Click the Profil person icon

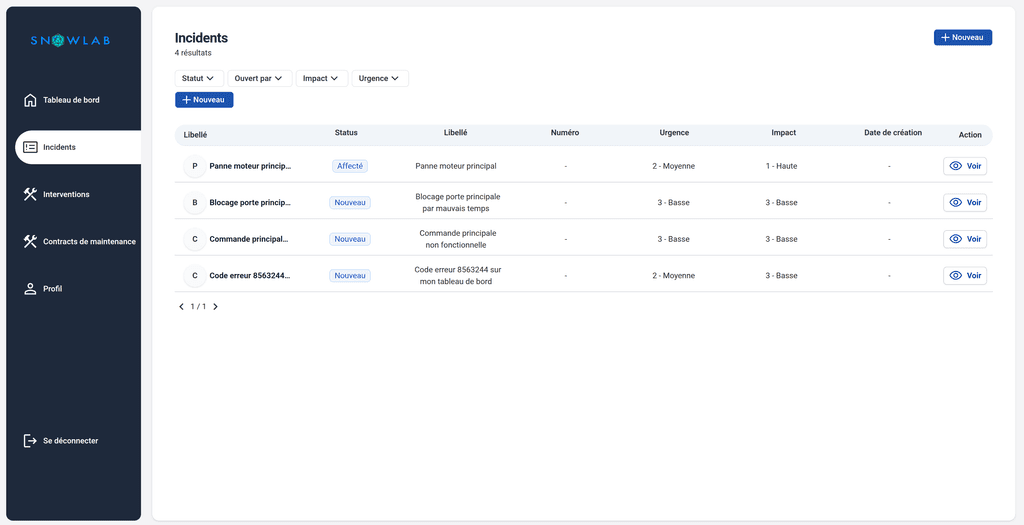coord(30,289)
